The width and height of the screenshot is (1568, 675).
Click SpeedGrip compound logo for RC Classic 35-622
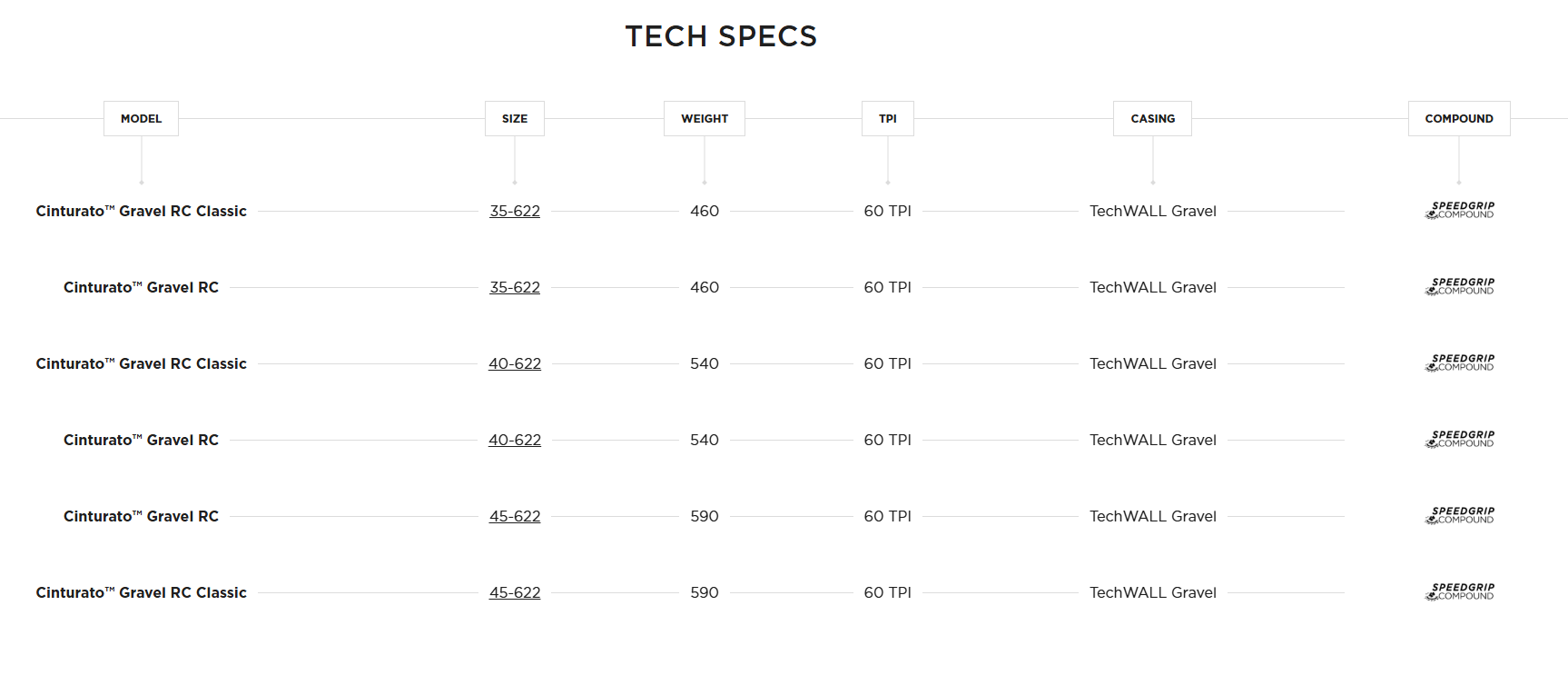[1459, 211]
